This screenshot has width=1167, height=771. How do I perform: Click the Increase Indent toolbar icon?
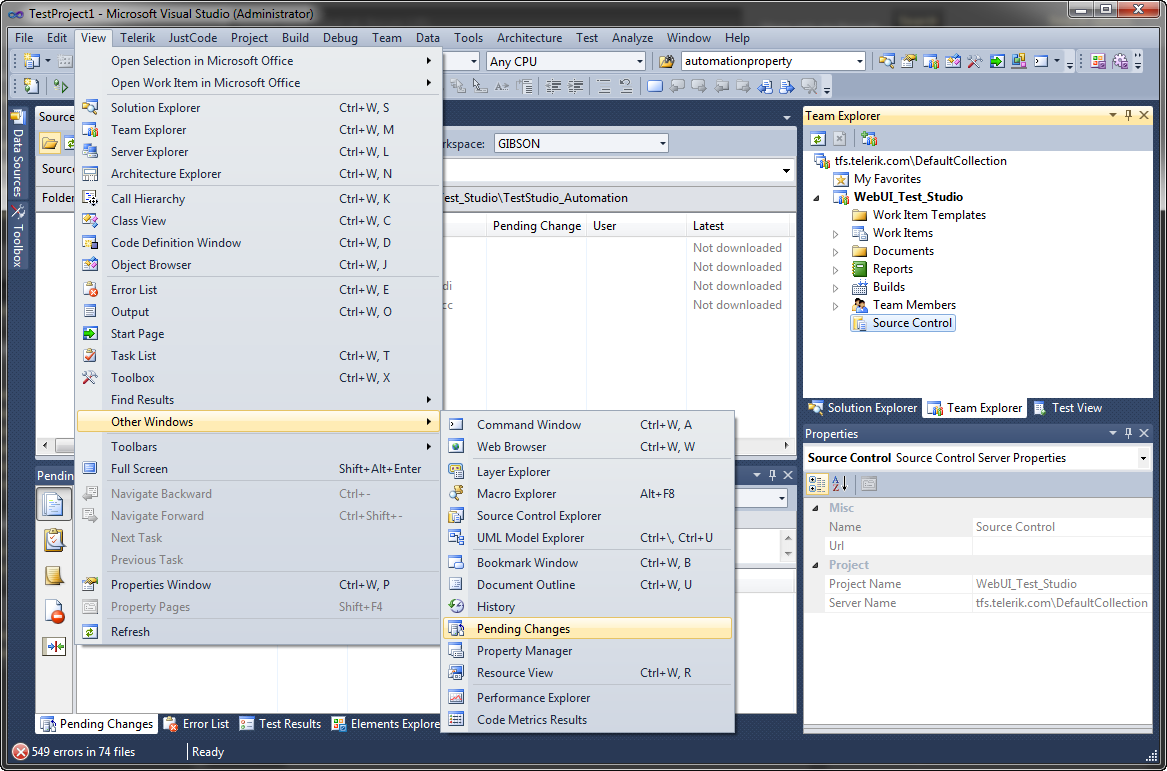coord(575,86)
